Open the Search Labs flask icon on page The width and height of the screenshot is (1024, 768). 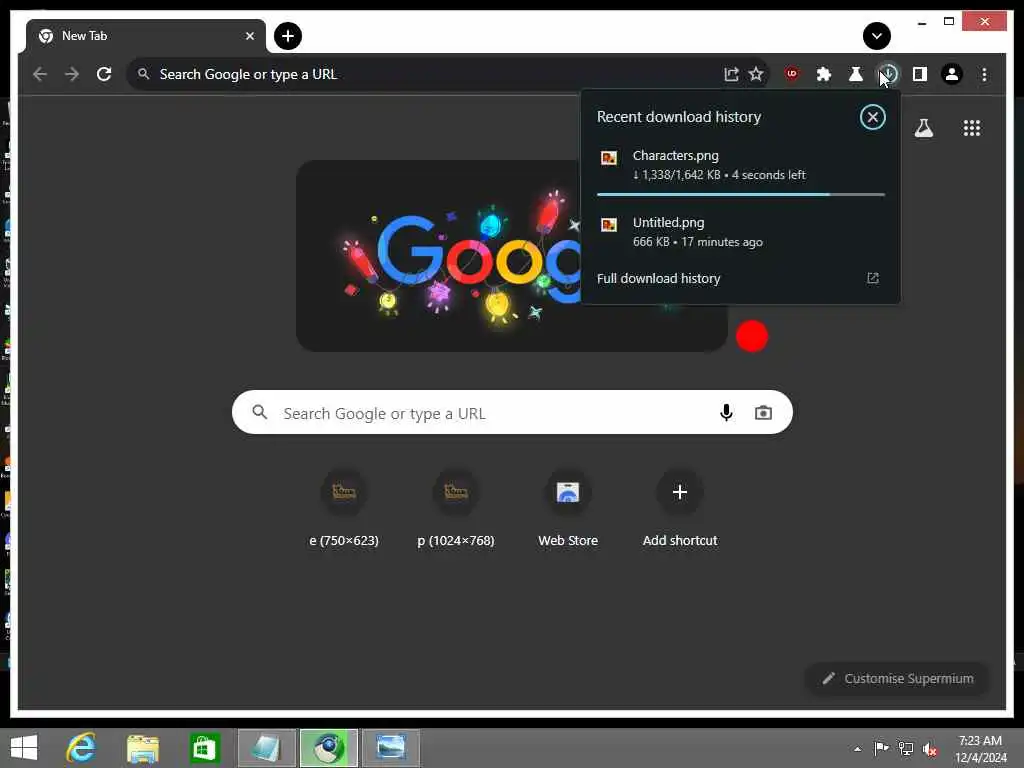point(923,128)
